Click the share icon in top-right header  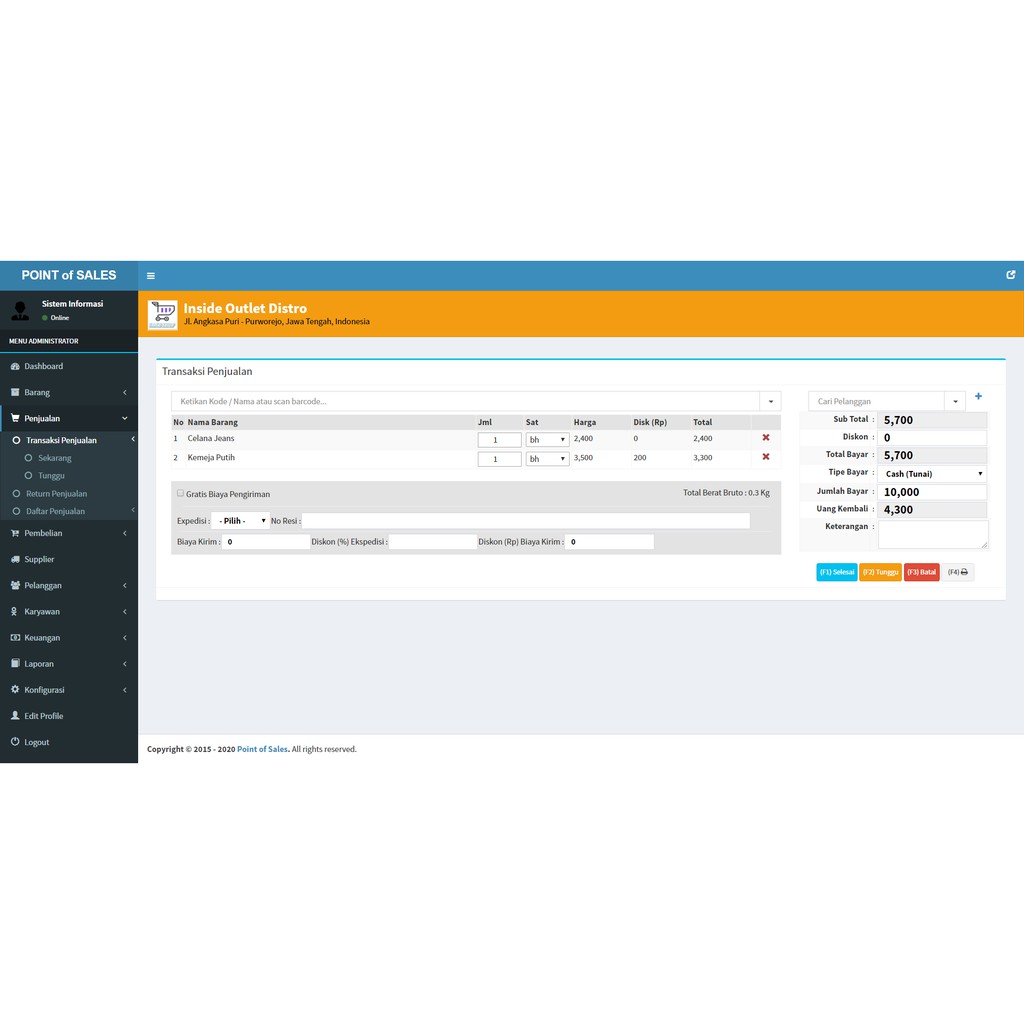1010,275
